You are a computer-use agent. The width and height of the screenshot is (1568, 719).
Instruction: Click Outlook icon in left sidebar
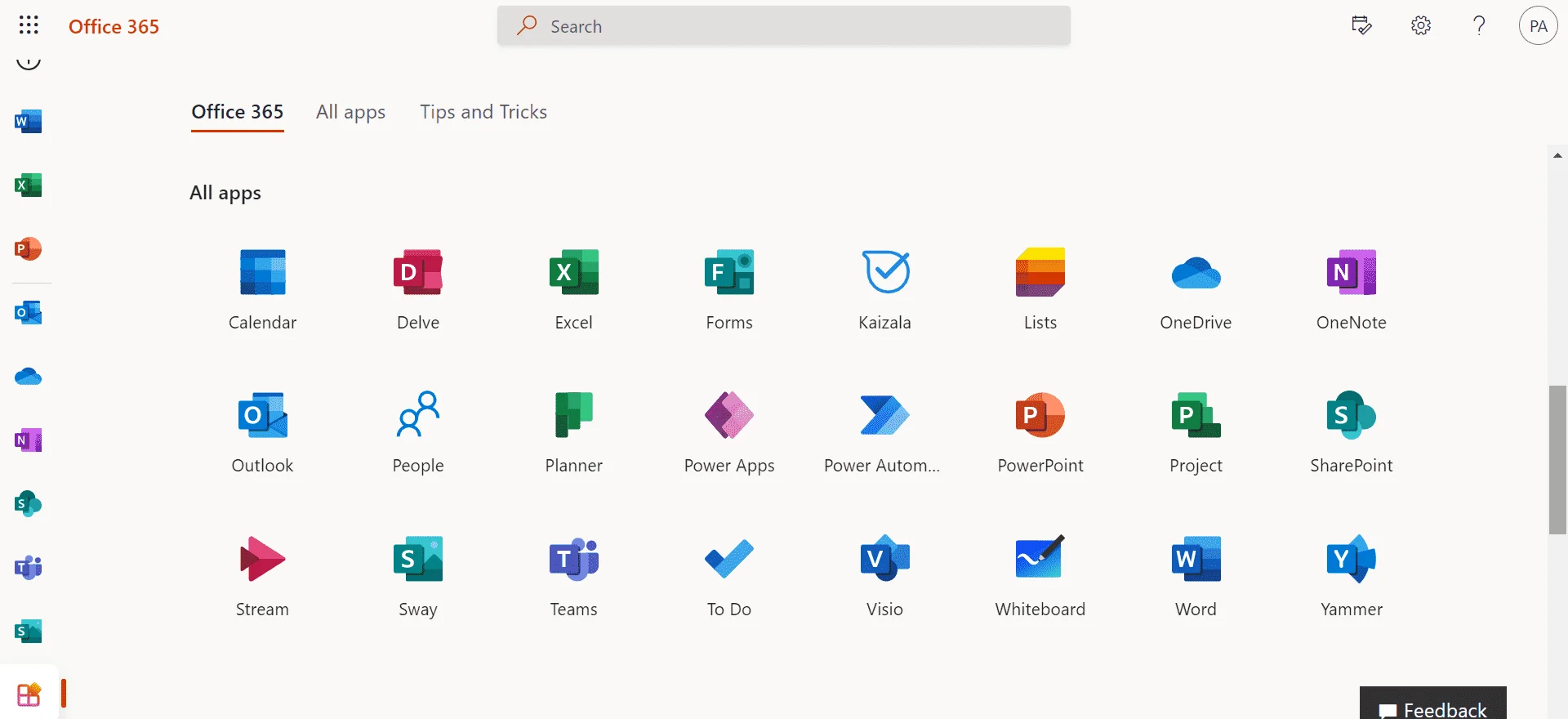pyautogui.click(x=29, y=313)
